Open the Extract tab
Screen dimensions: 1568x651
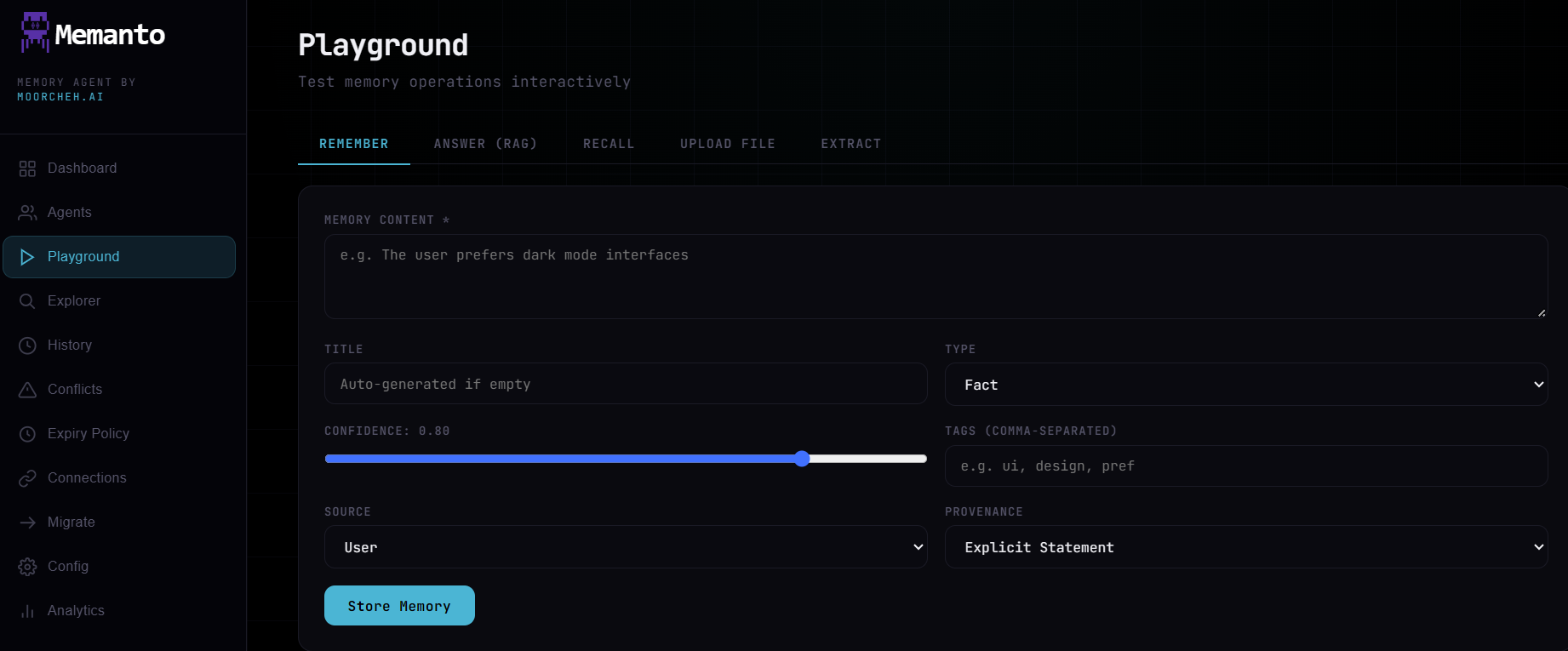click(851, 144)
